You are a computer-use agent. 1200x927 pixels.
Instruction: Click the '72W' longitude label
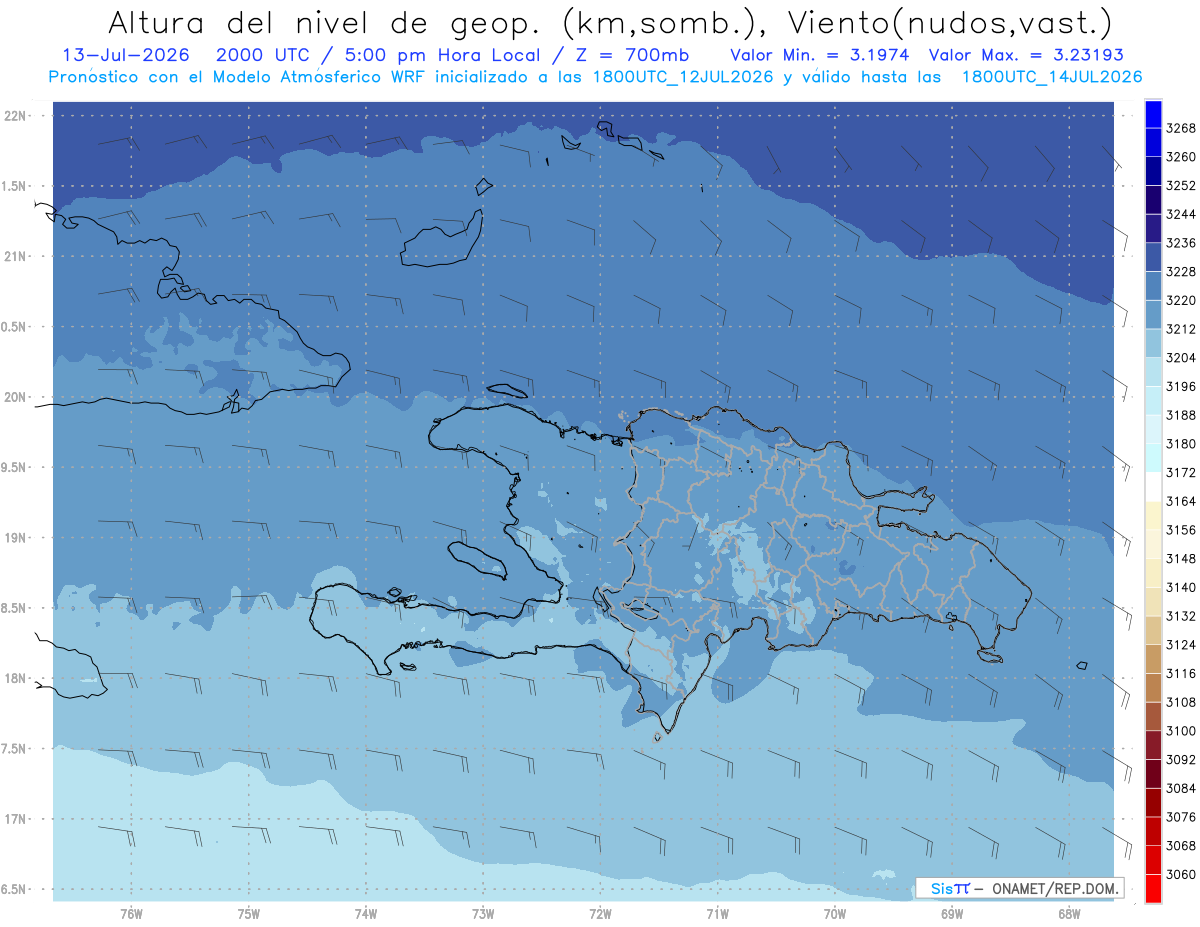(x=600, y=913)
